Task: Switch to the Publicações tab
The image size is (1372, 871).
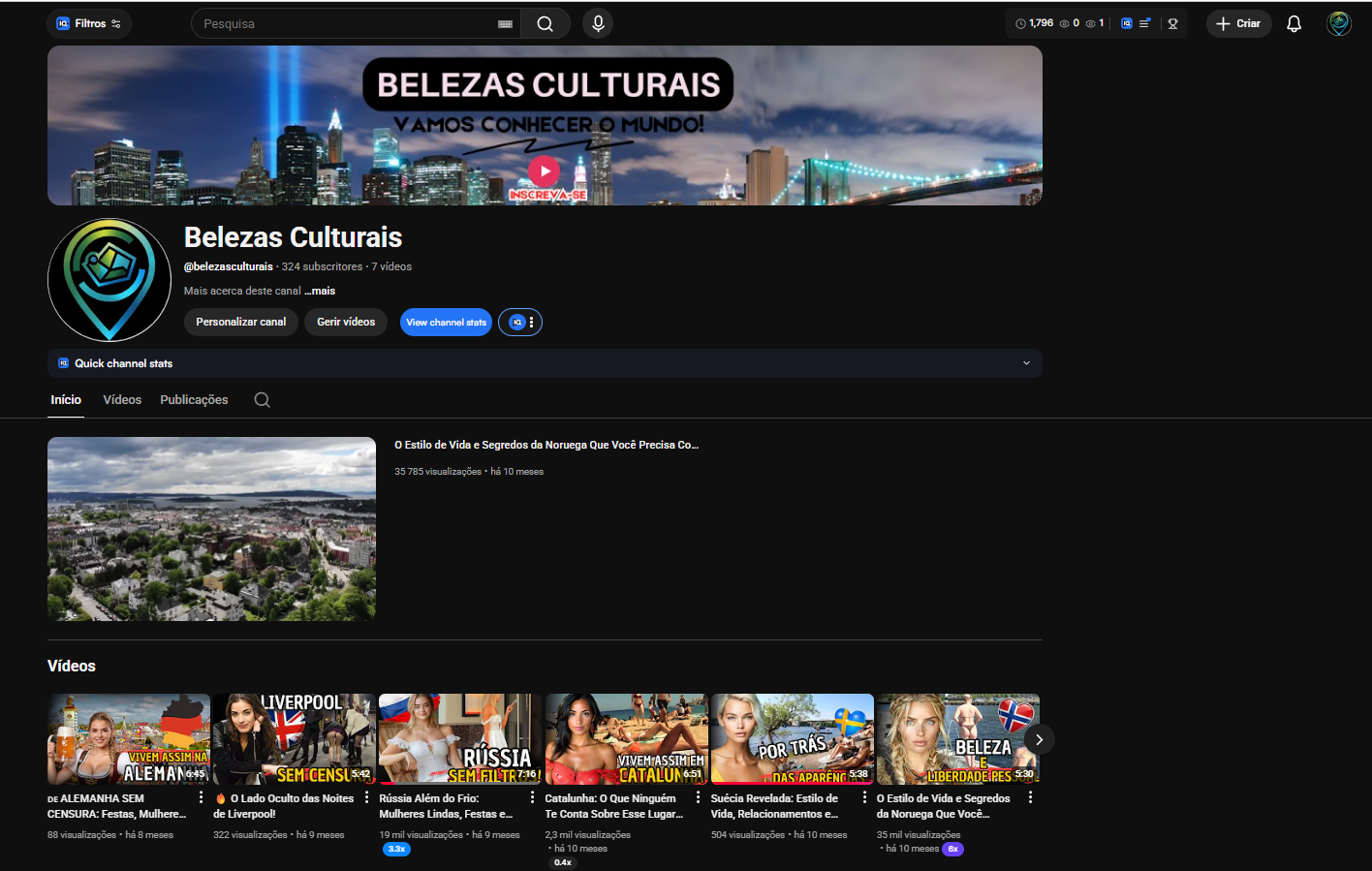Action: [x=194, y=400]
